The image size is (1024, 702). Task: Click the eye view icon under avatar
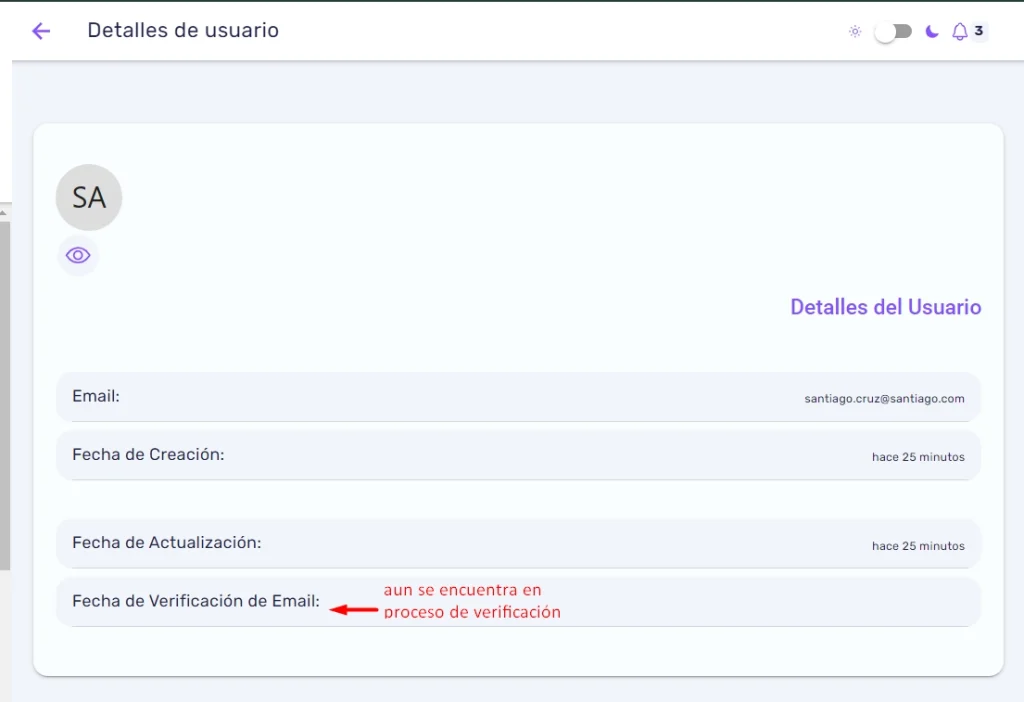pos(78,255)
